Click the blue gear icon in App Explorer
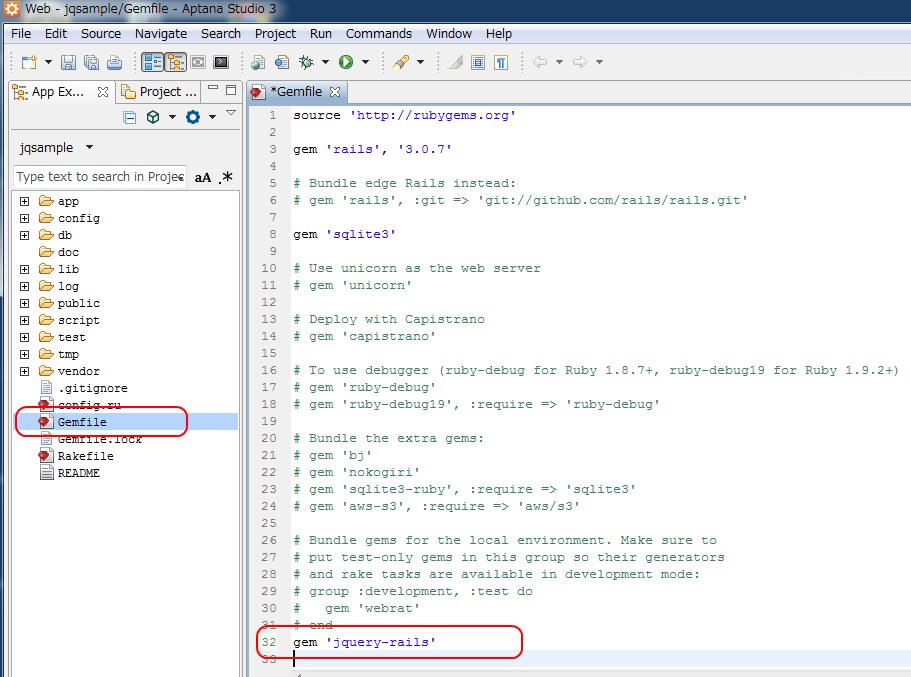Screen dimensions: 911x677 (x=193, y=117)
